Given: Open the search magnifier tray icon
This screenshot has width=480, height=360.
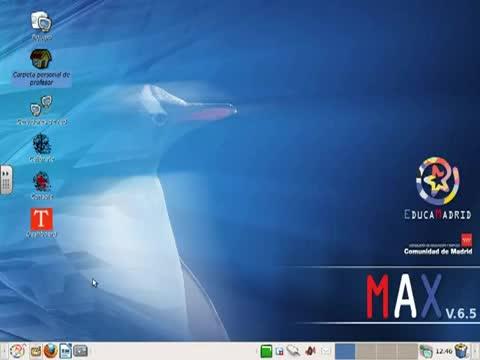Looking at the screenshot, I should pyautogui.click(x=294, y=351).
